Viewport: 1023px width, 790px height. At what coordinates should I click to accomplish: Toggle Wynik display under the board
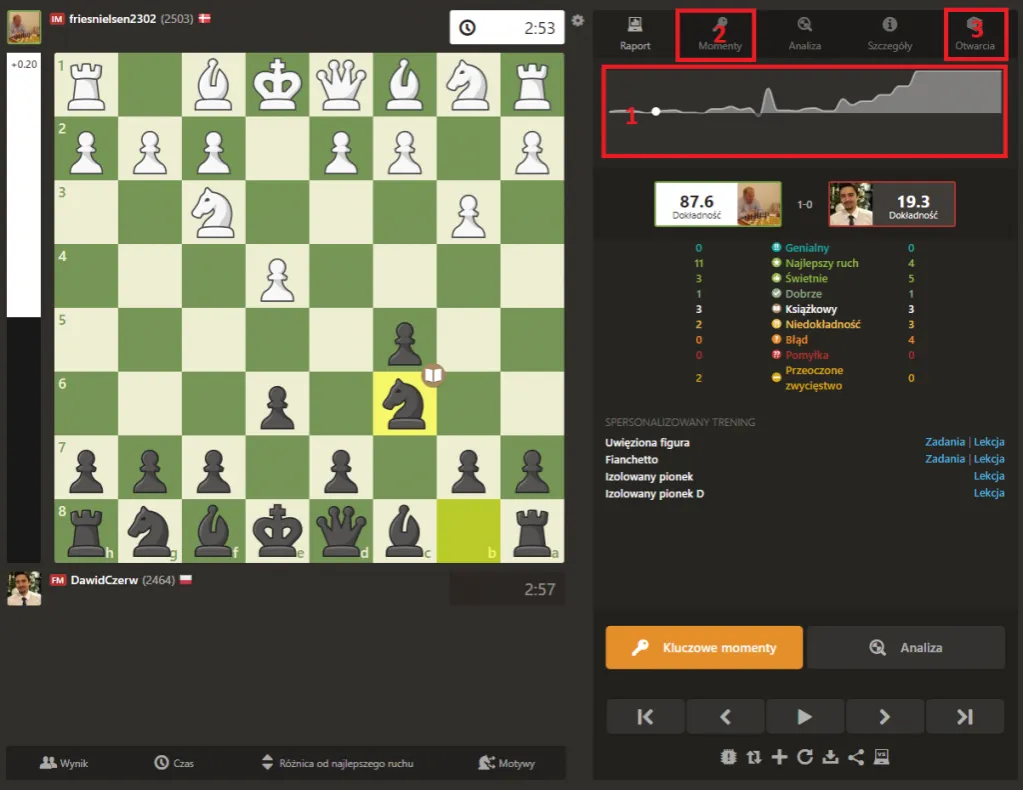point(64,763)
